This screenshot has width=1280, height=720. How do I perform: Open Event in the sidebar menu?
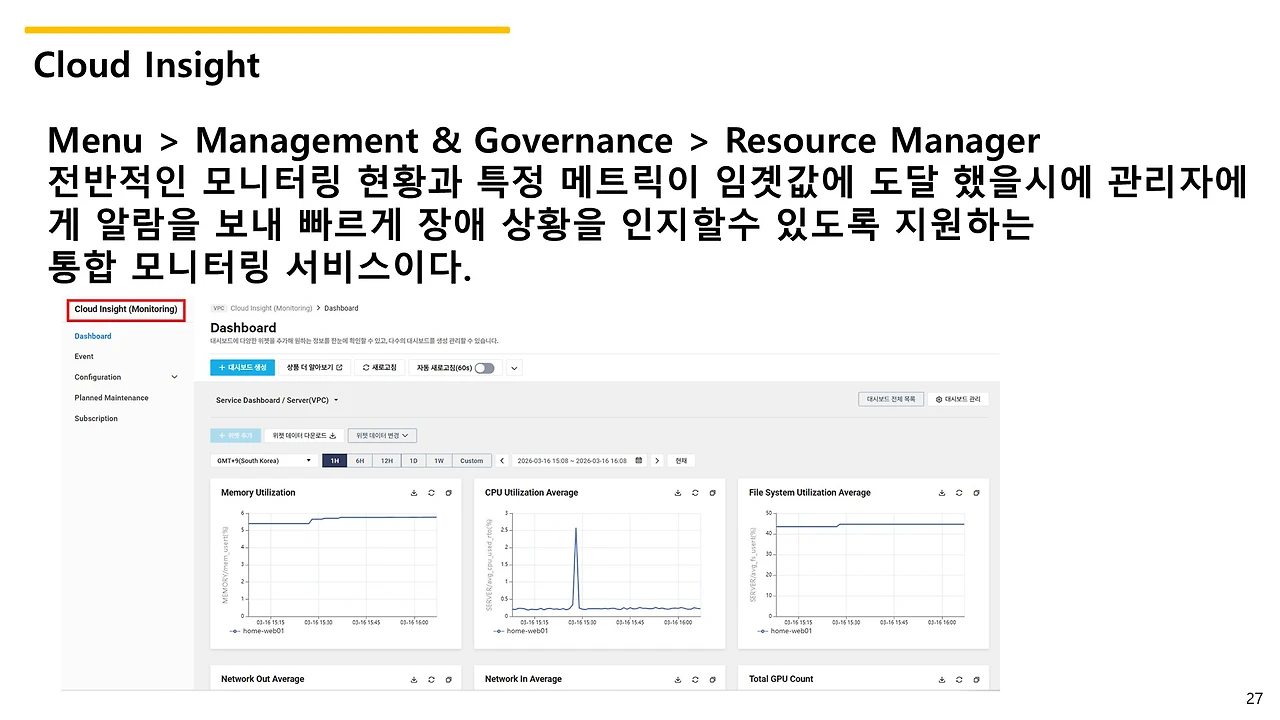[x=84, y=356]
